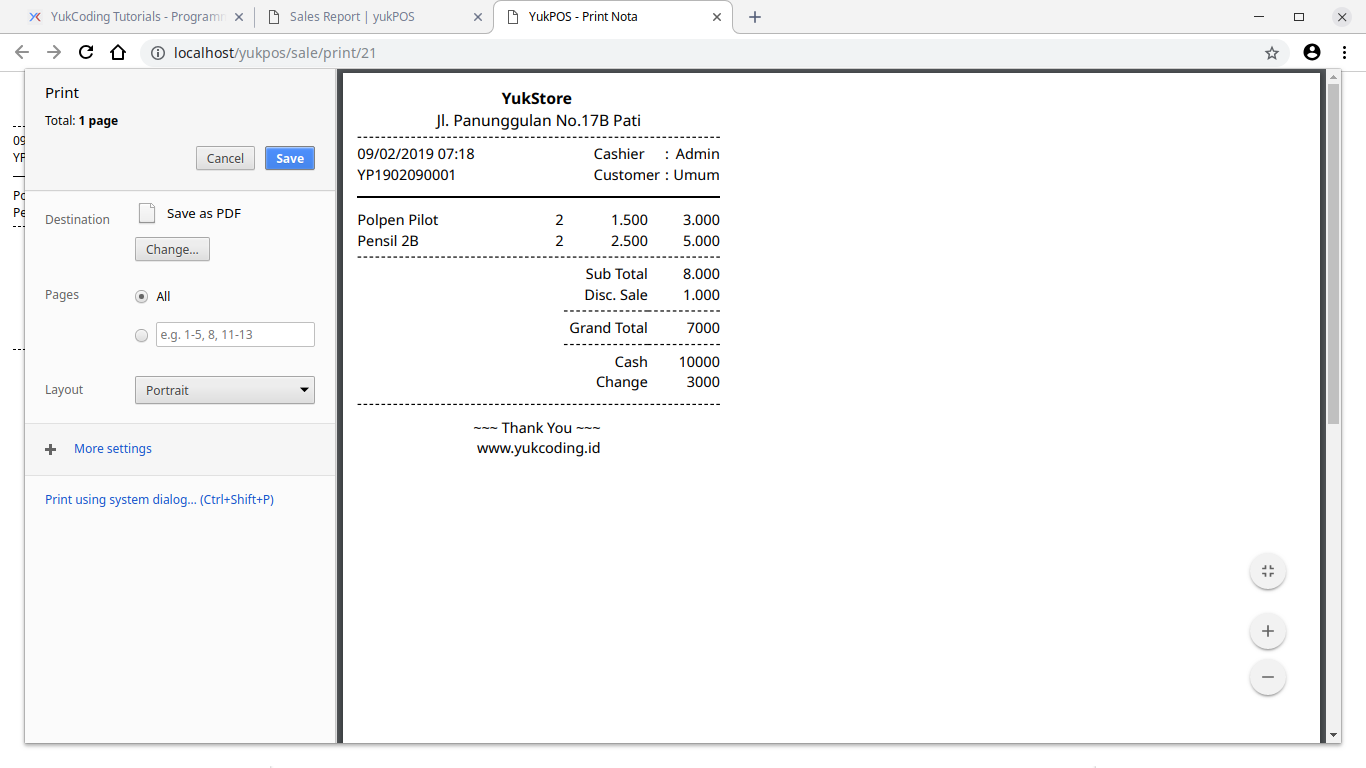The height and width of the screenshot is (768, 1366).
Task: Open More settings link
Action: coord(113,449)
